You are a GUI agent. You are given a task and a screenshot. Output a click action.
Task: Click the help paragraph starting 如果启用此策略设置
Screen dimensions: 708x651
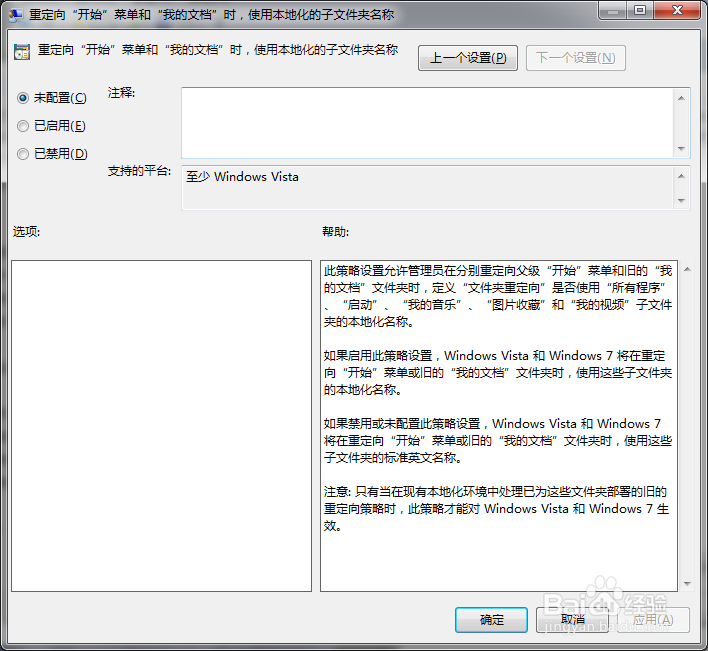498,372
